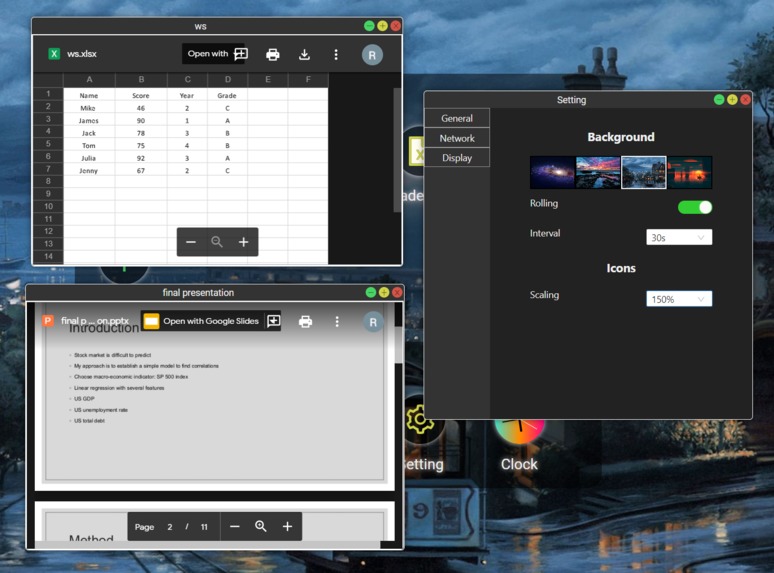Download ws.xlsx using the download icon

(x=304, y=54)
